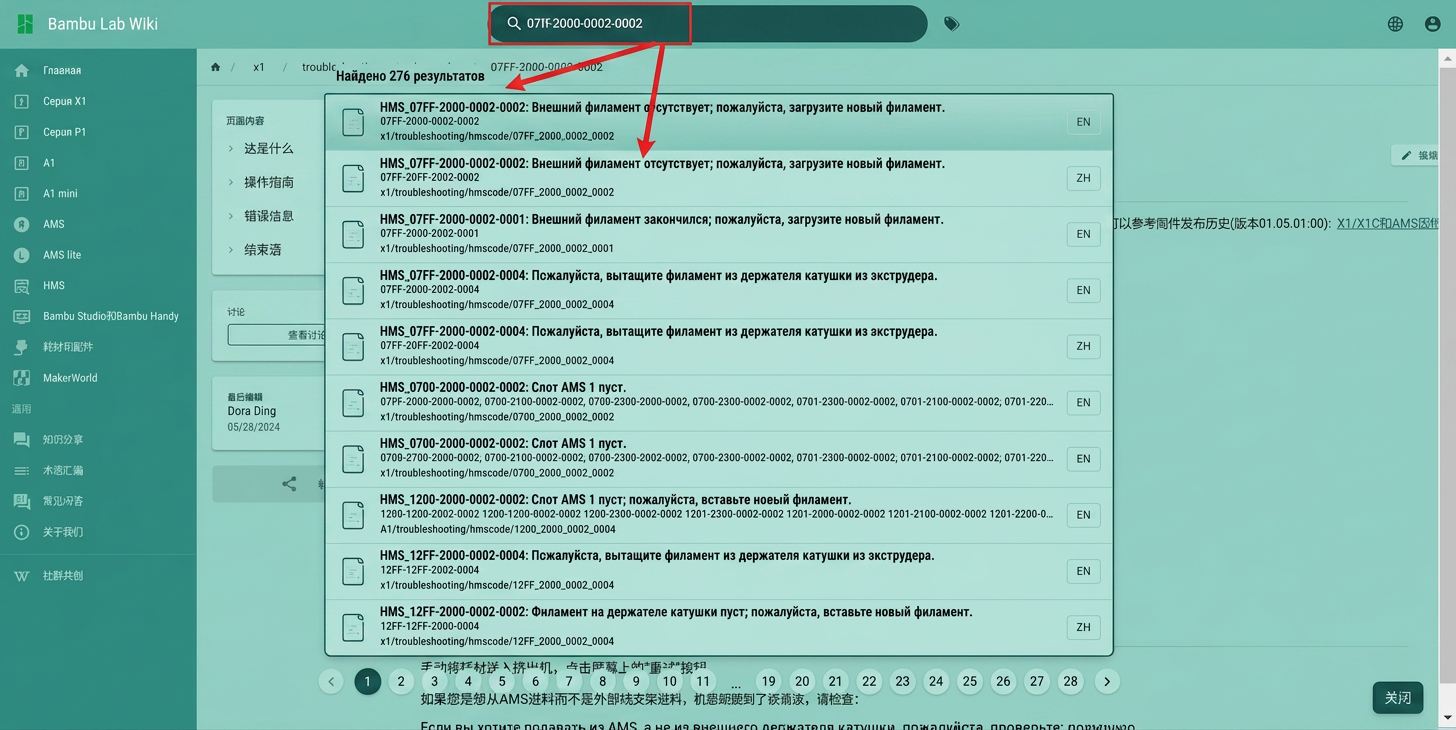
Task: Open the ZH result HMS_07FF-2000-0002-0002 Внешний филамент отсутствует
Action: coord(719,178)
